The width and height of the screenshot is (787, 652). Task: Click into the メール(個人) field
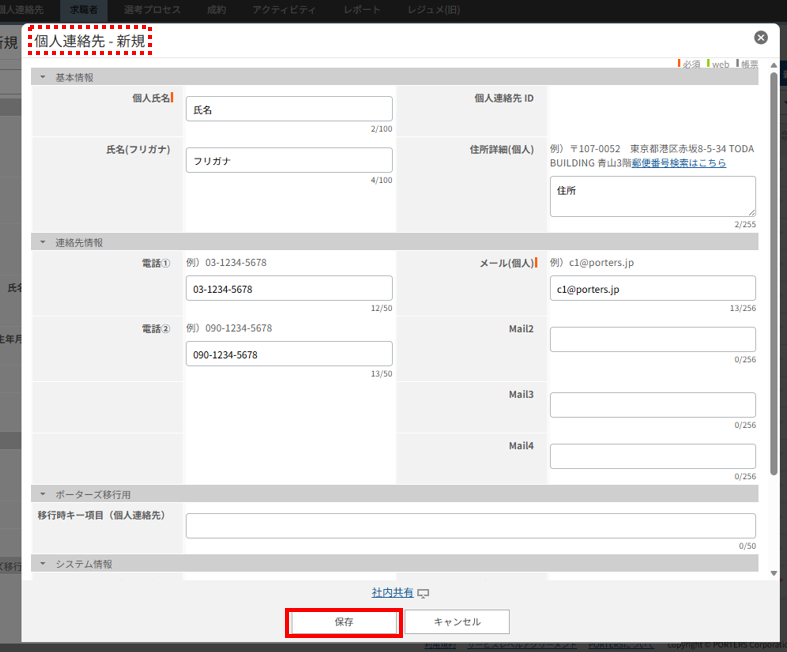[652, 289]
